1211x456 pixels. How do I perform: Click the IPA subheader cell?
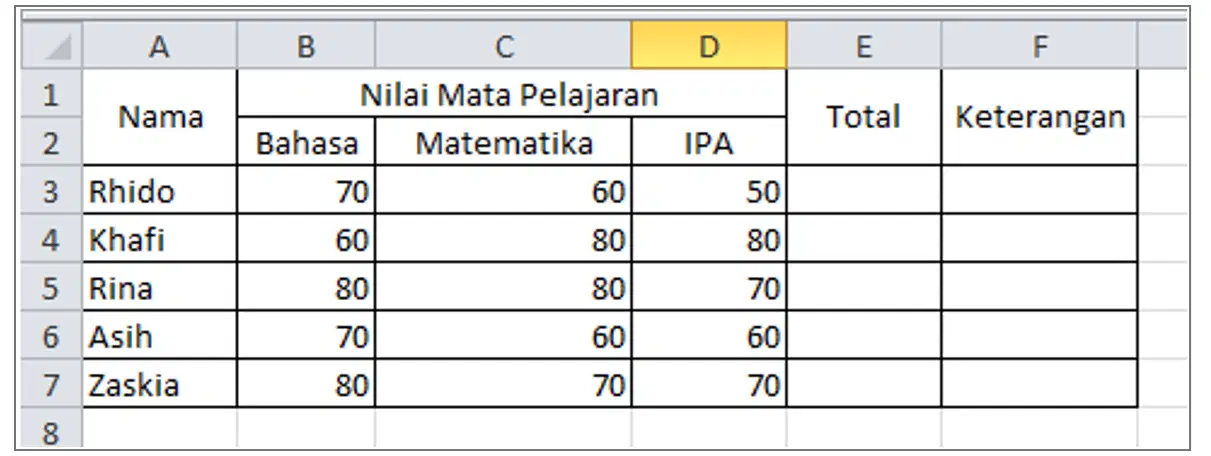[709, 141]
